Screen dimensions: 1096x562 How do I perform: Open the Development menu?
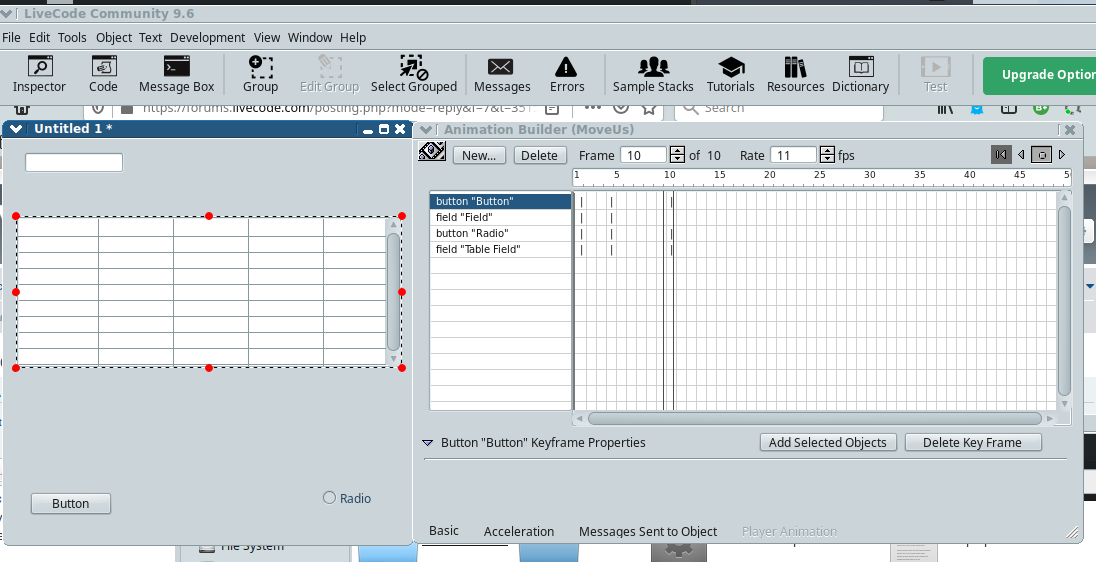(x=207, y=37)
